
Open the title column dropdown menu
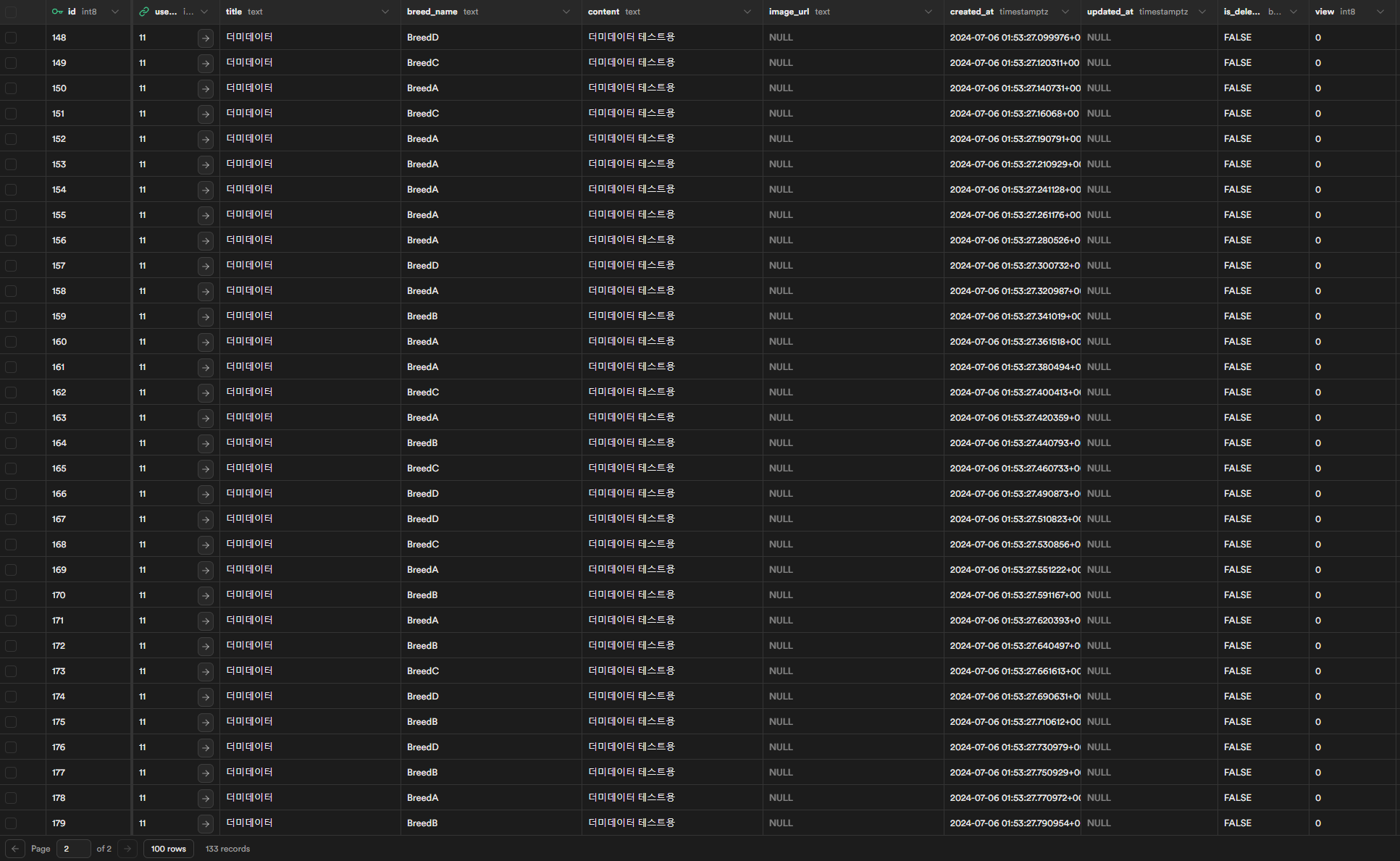385,12
